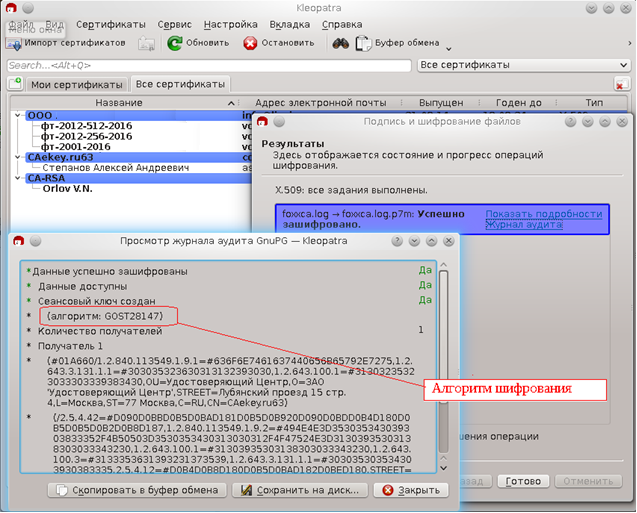This screenshot has width=637, height=513.
Task: Select Степанов Алексей Андреевич certificate
Action: click(116, 168)
